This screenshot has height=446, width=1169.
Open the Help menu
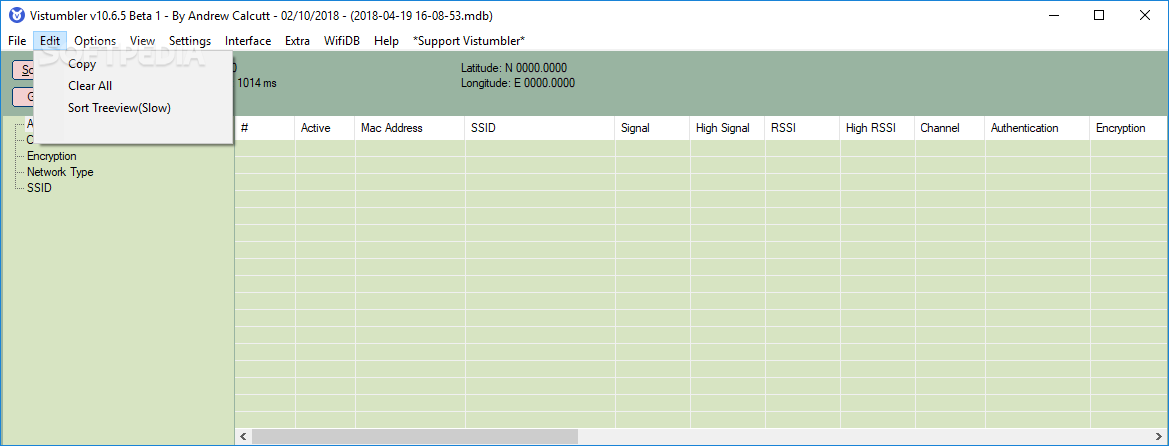(386, 41)
